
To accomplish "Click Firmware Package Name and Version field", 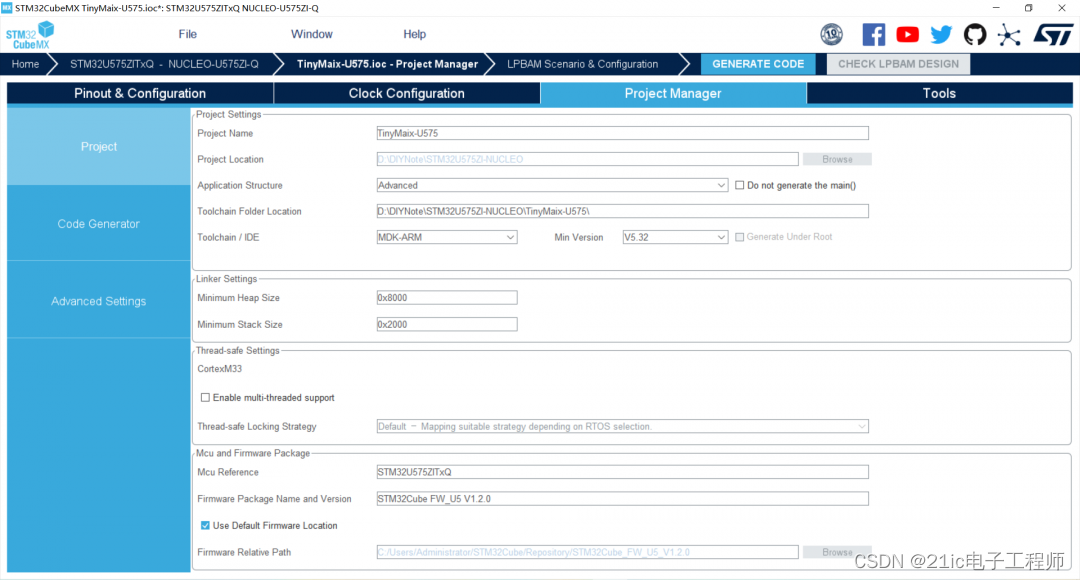I will point(622,499).
